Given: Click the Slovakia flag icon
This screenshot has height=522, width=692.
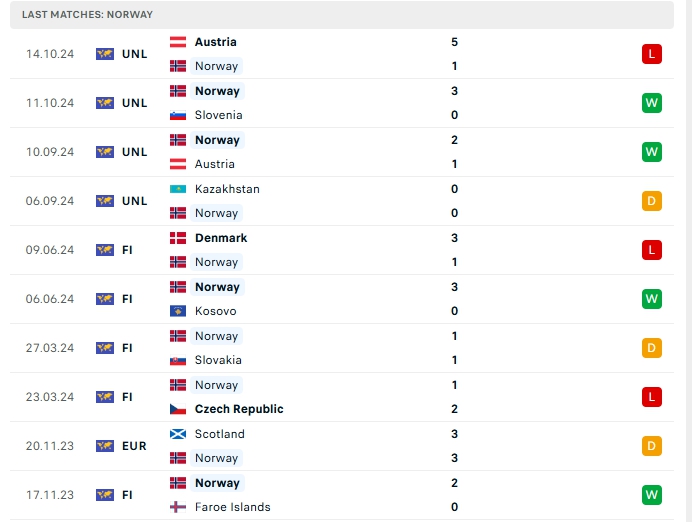Looking at the screenshot, I should click(x=178, y=360).
